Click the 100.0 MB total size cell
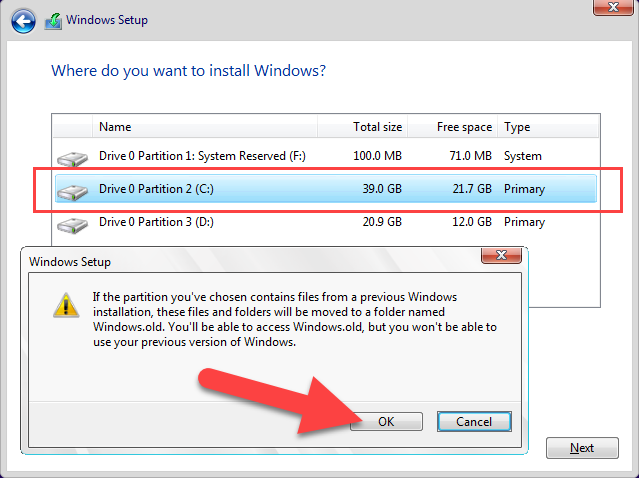This screenshot has width=639, height=478. (x=377, y=156)
